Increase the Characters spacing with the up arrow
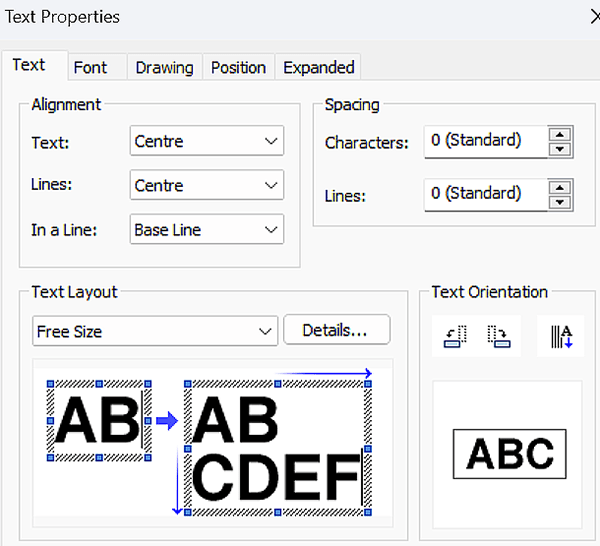The image size is (600, 546). (x=561, y=135)
